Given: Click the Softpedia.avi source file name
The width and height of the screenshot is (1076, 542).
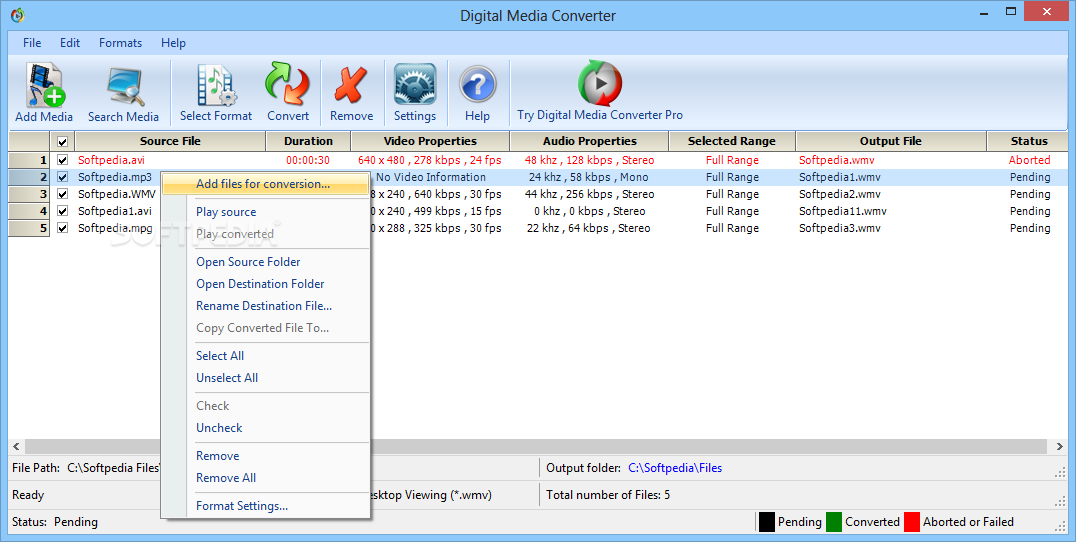Looking at the screenshot, I should click(x=111, y=160).
